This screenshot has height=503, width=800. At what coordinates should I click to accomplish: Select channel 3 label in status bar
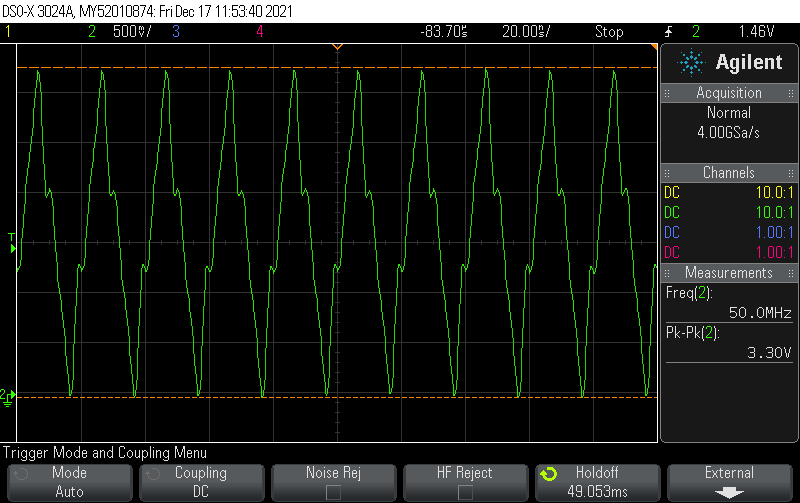point(176,32)
